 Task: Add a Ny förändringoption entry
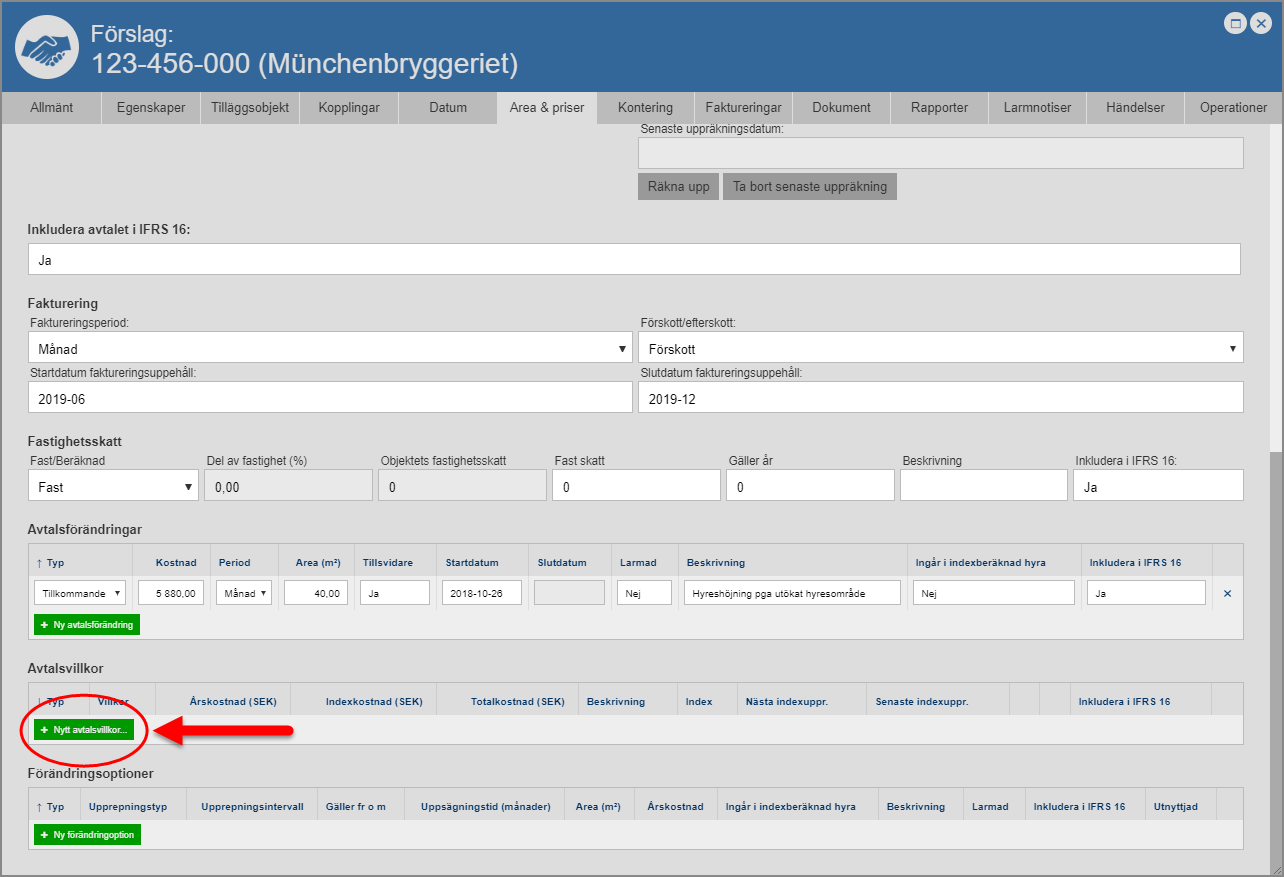(x=87, y=835)
